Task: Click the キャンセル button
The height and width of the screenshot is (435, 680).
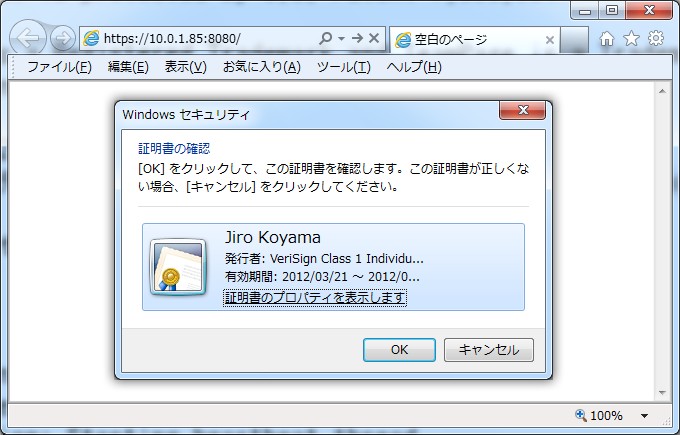Action: pyautogui.click(x=489, y=350)
